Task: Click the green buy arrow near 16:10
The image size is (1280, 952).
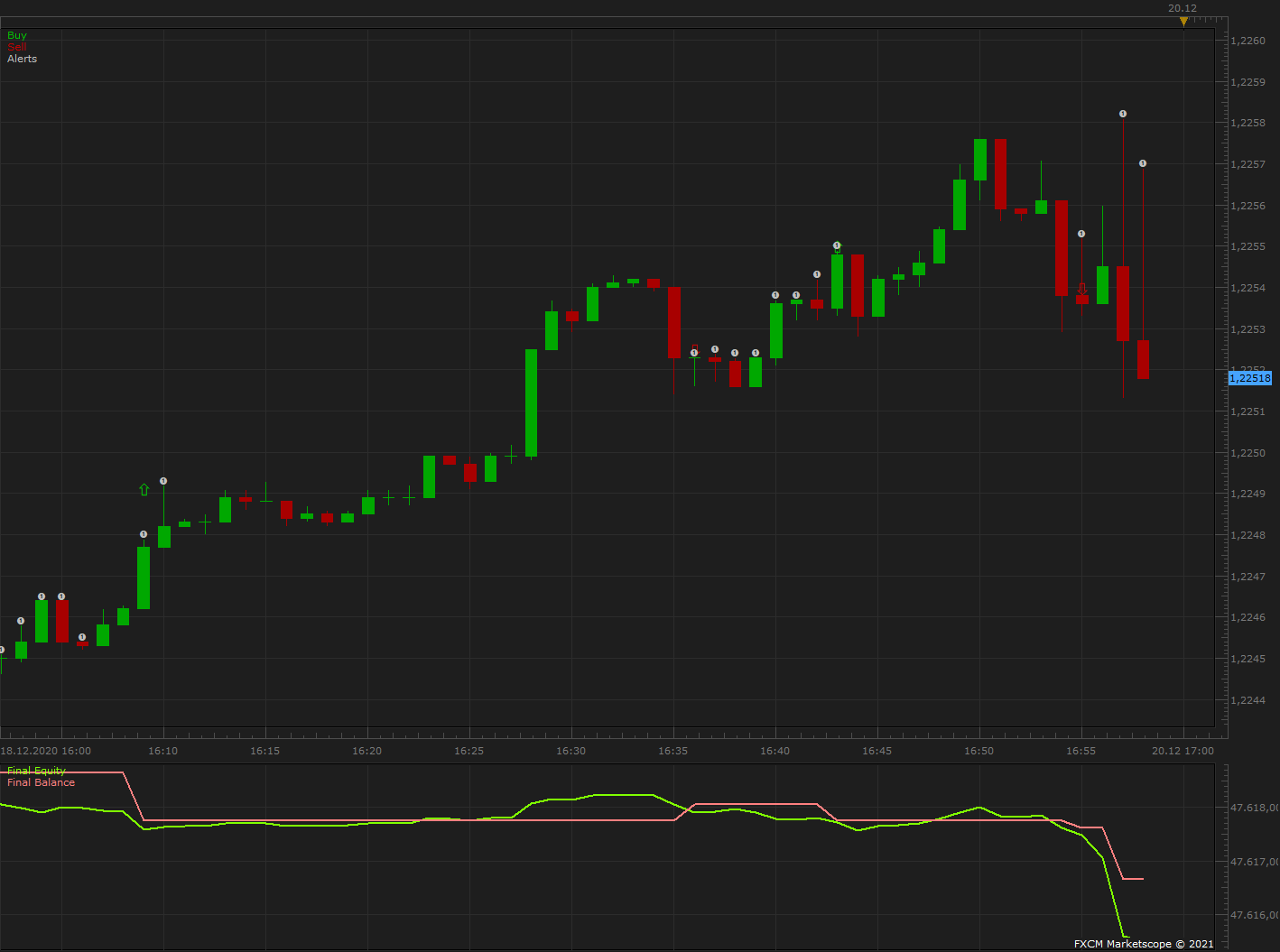Action: 144,490
